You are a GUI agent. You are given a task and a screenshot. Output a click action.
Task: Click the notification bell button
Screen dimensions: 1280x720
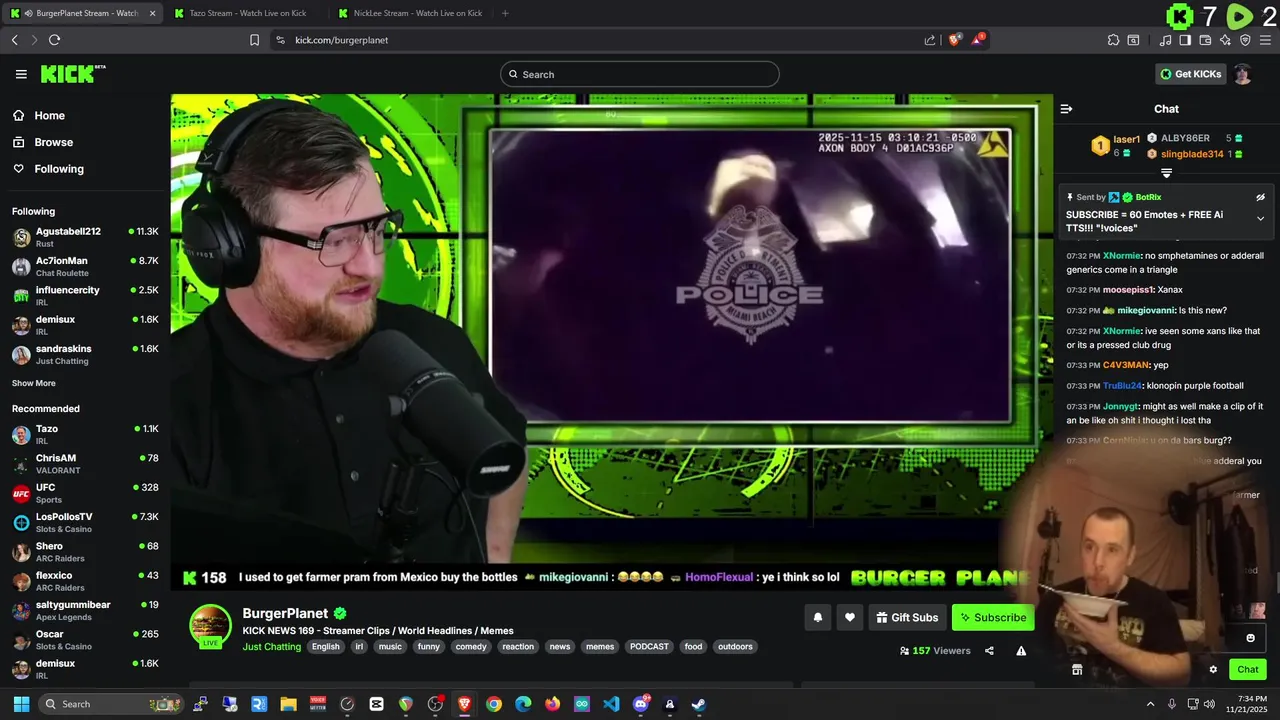[817, 617]
